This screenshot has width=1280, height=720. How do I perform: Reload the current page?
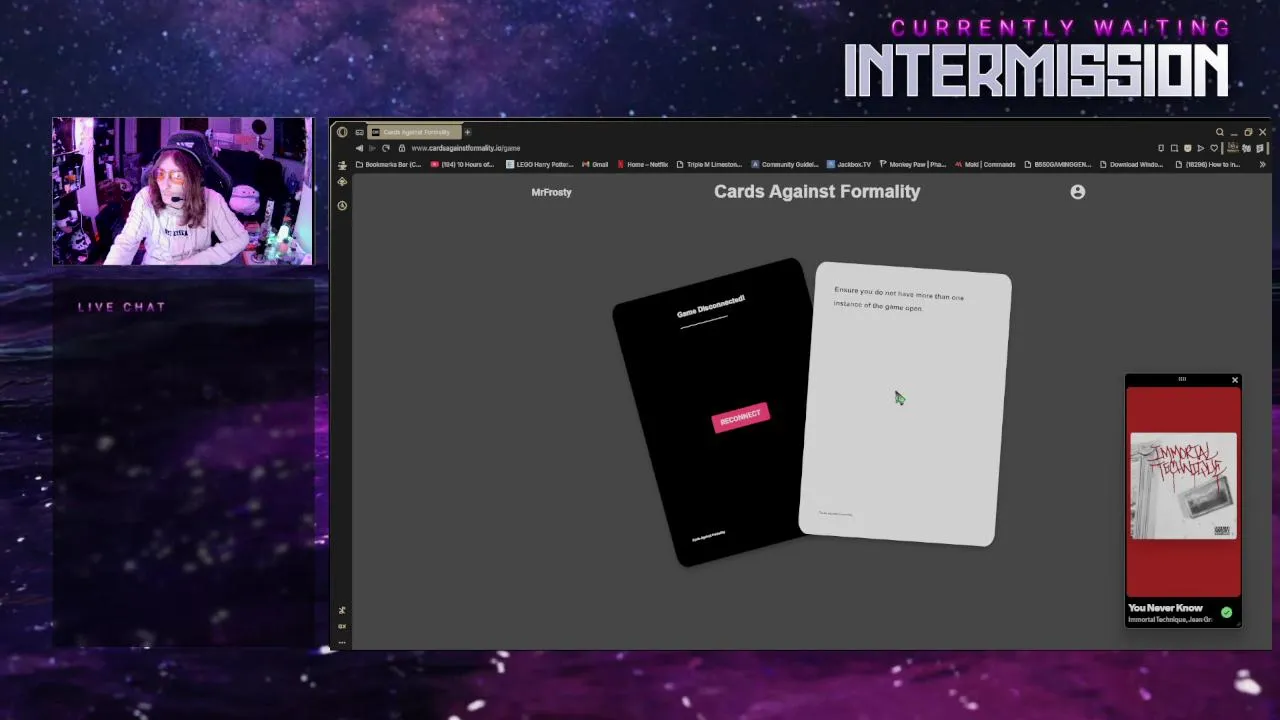tap(386, 148)
